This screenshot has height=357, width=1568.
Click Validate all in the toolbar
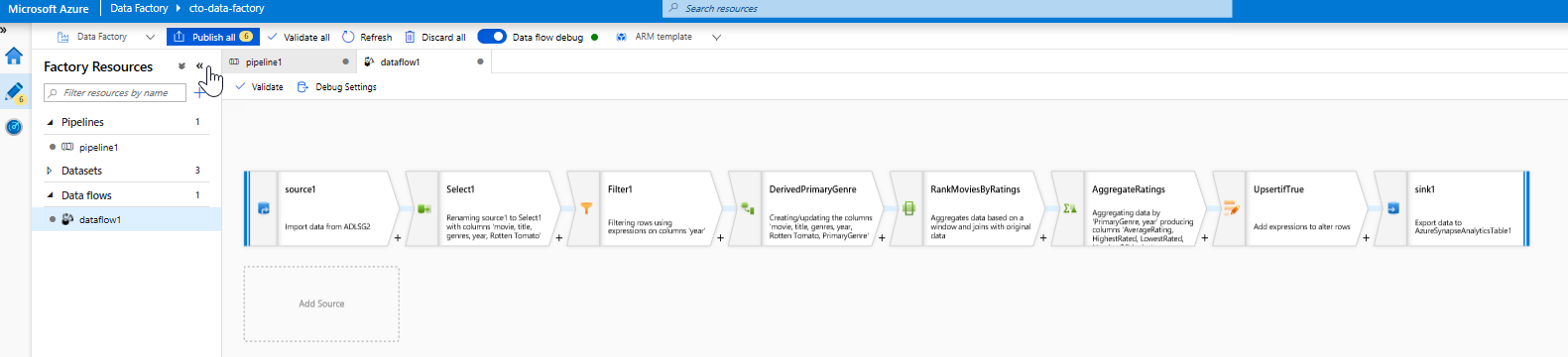pyautogui.click(x=299, y=37)
